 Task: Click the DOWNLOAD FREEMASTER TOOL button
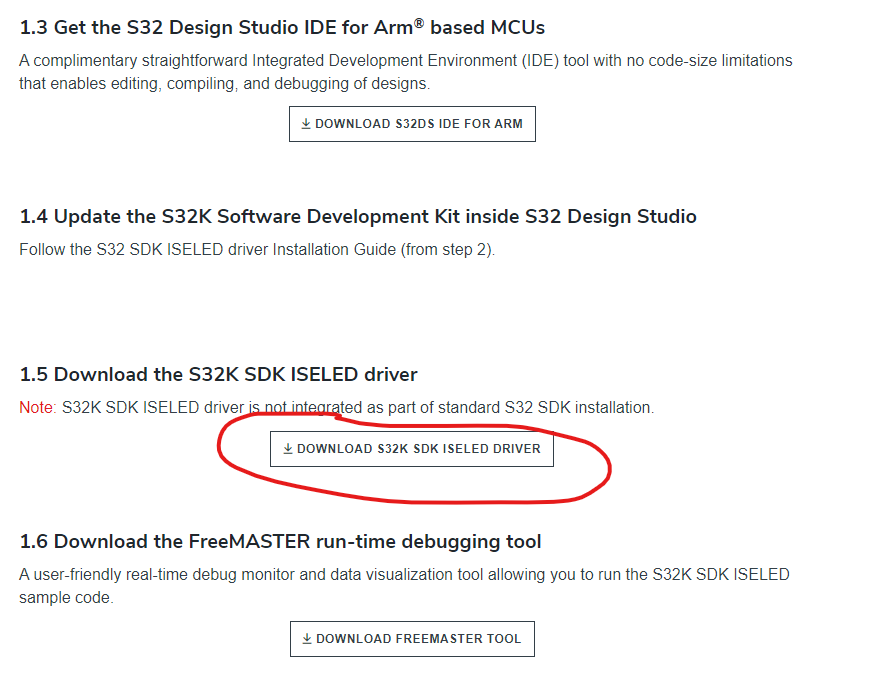coord(412,638)
